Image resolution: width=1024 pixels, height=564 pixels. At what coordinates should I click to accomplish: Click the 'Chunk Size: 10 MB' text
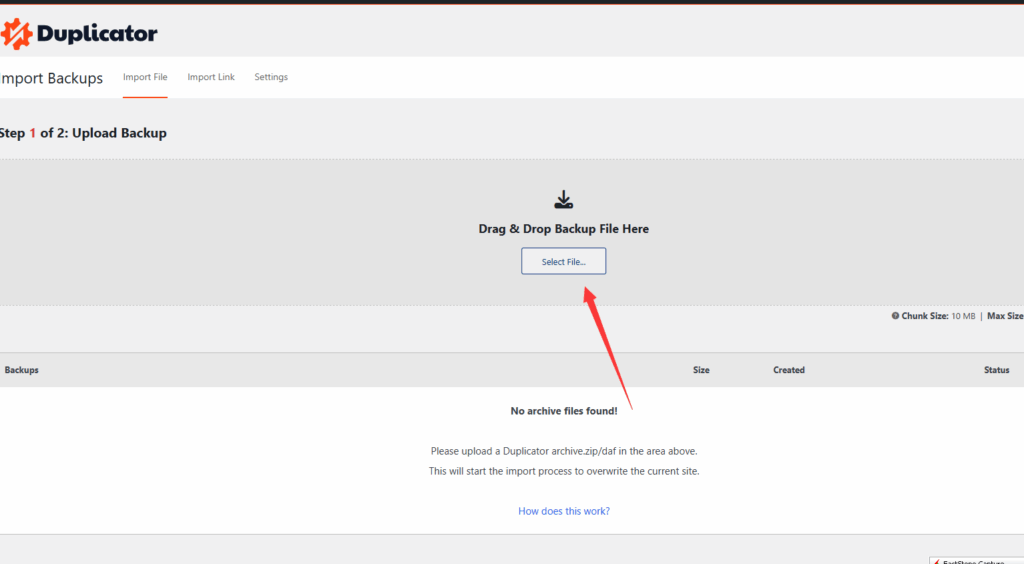[938, 316]
